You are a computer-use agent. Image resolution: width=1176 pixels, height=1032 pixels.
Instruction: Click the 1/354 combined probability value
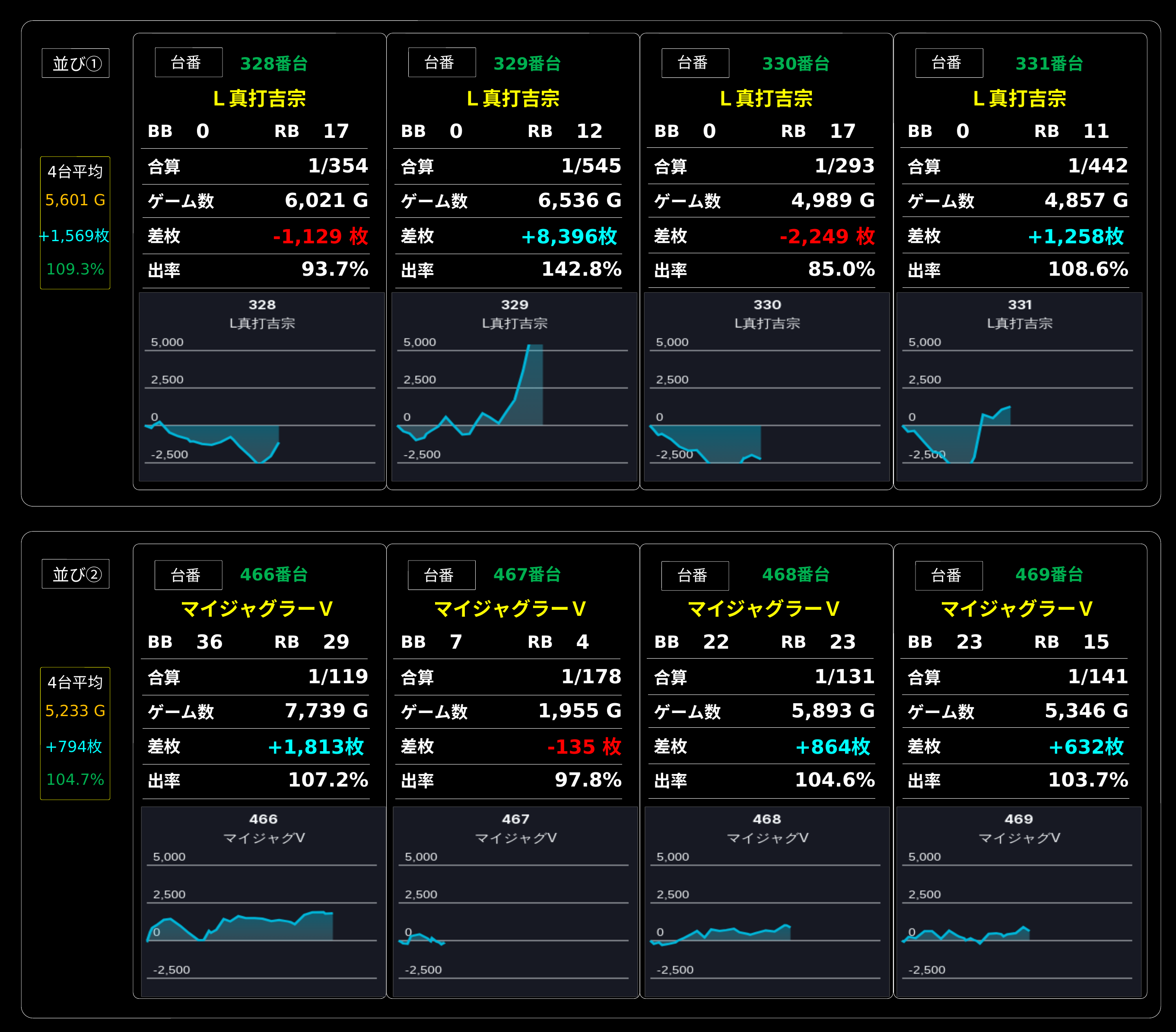[x=338, y=166]
